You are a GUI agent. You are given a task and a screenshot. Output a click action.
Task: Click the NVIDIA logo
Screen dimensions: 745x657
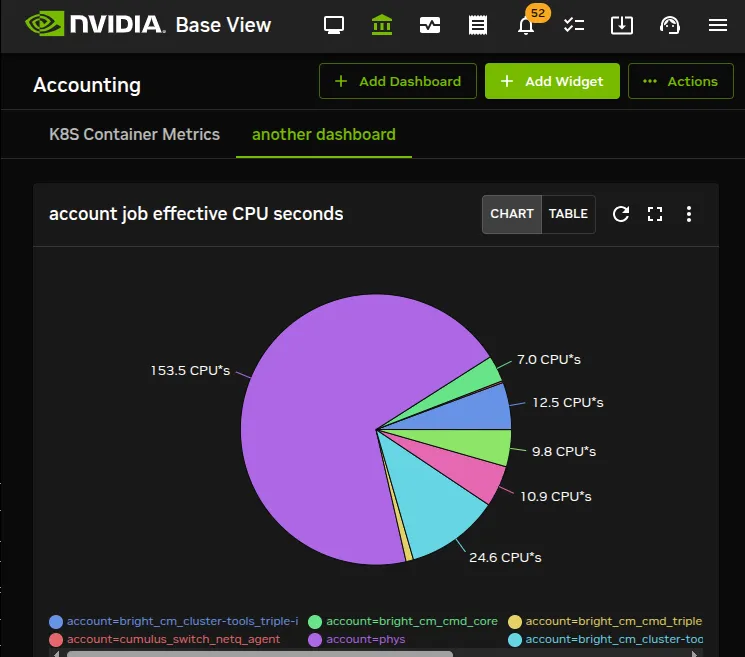(x=95, y=24)
